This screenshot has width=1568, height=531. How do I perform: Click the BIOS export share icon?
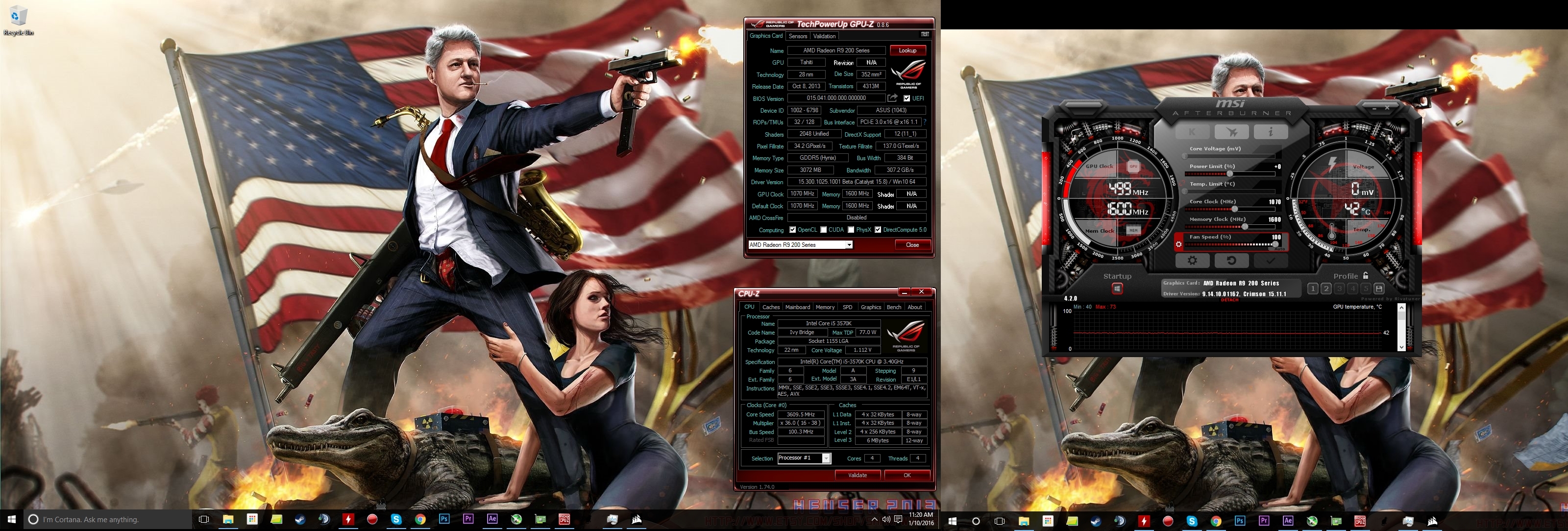tap(892, 98)
